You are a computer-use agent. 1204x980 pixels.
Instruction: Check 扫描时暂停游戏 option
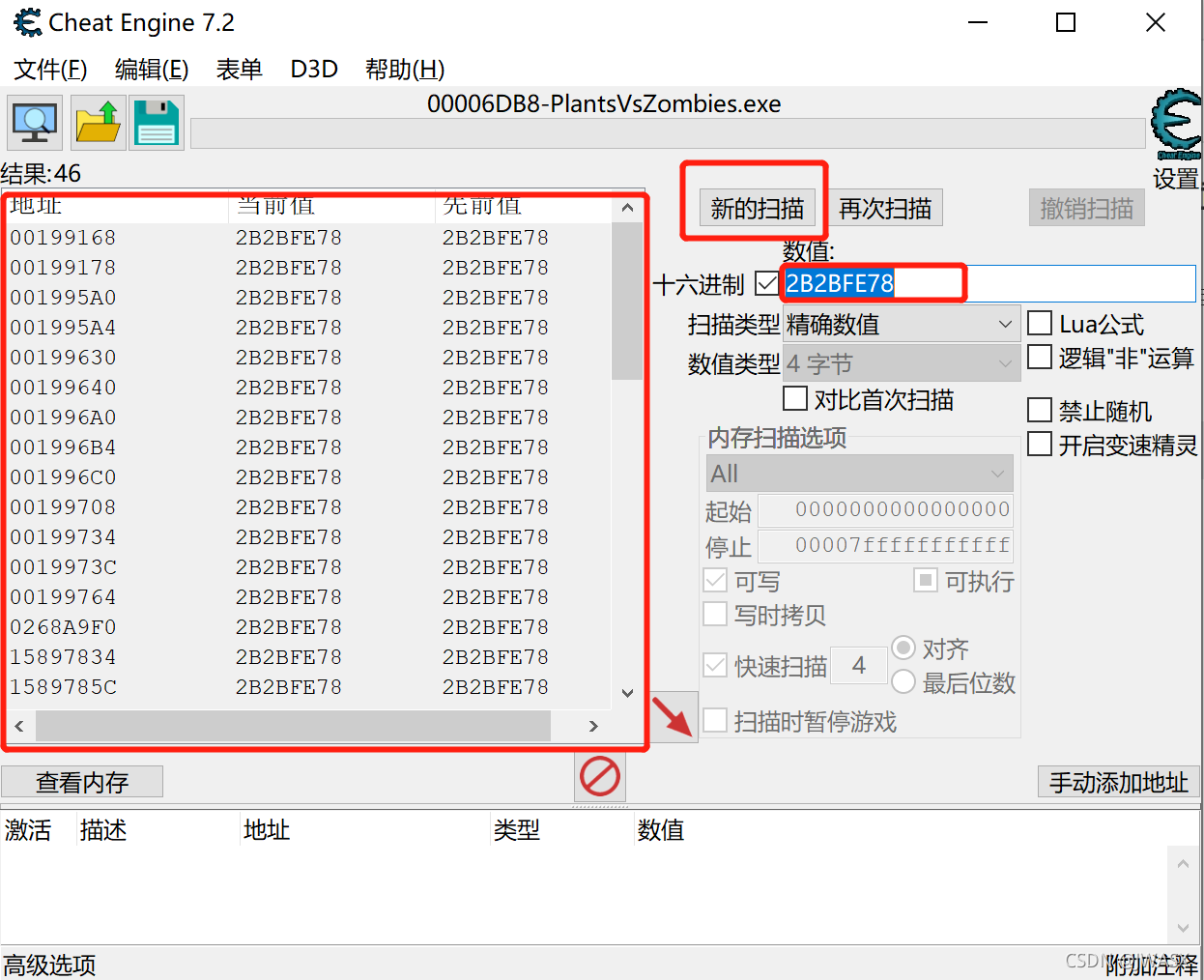tap(715, 720)
